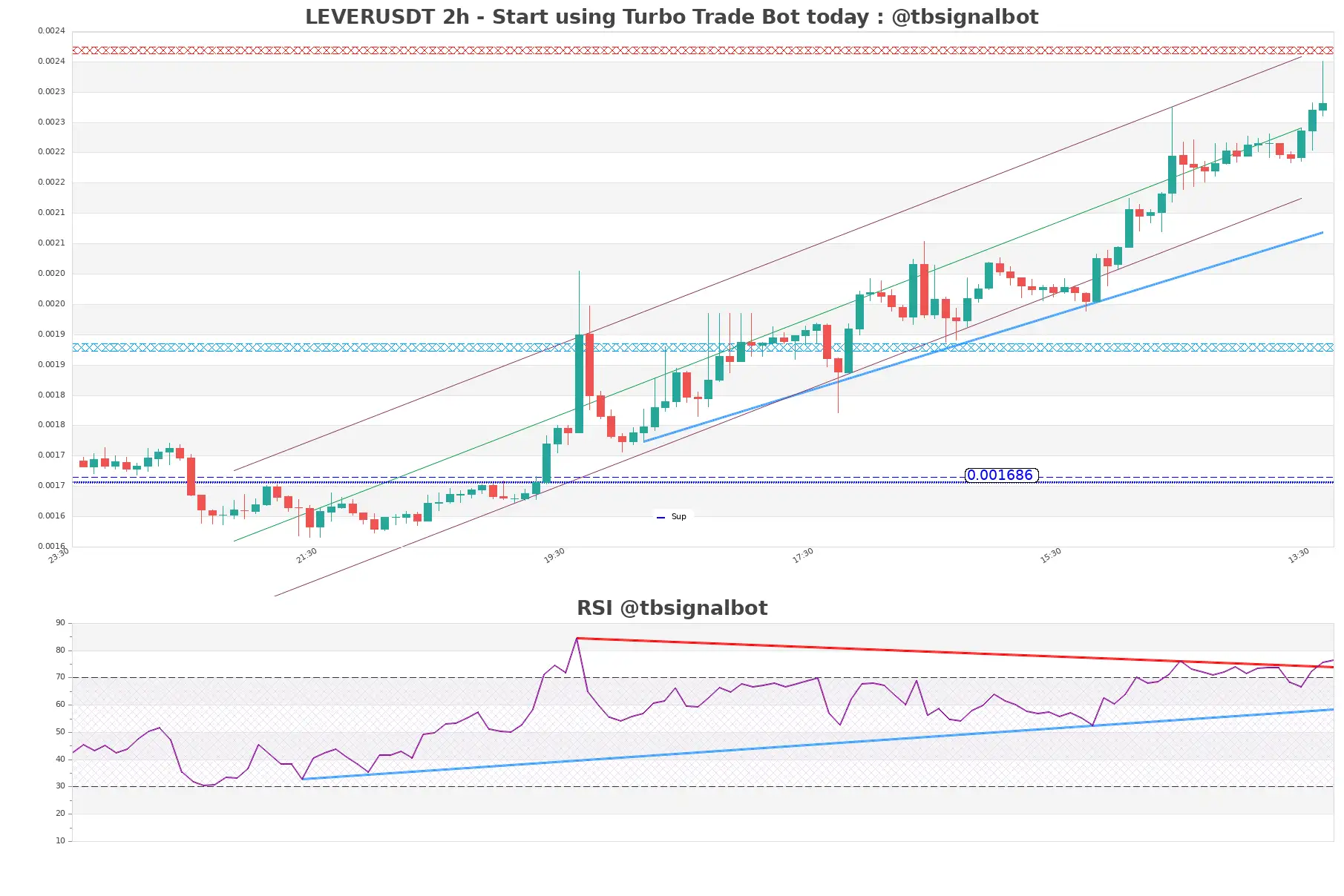Click the 13:30 time axis label
1344x896 pixels.
point(1299,556)
